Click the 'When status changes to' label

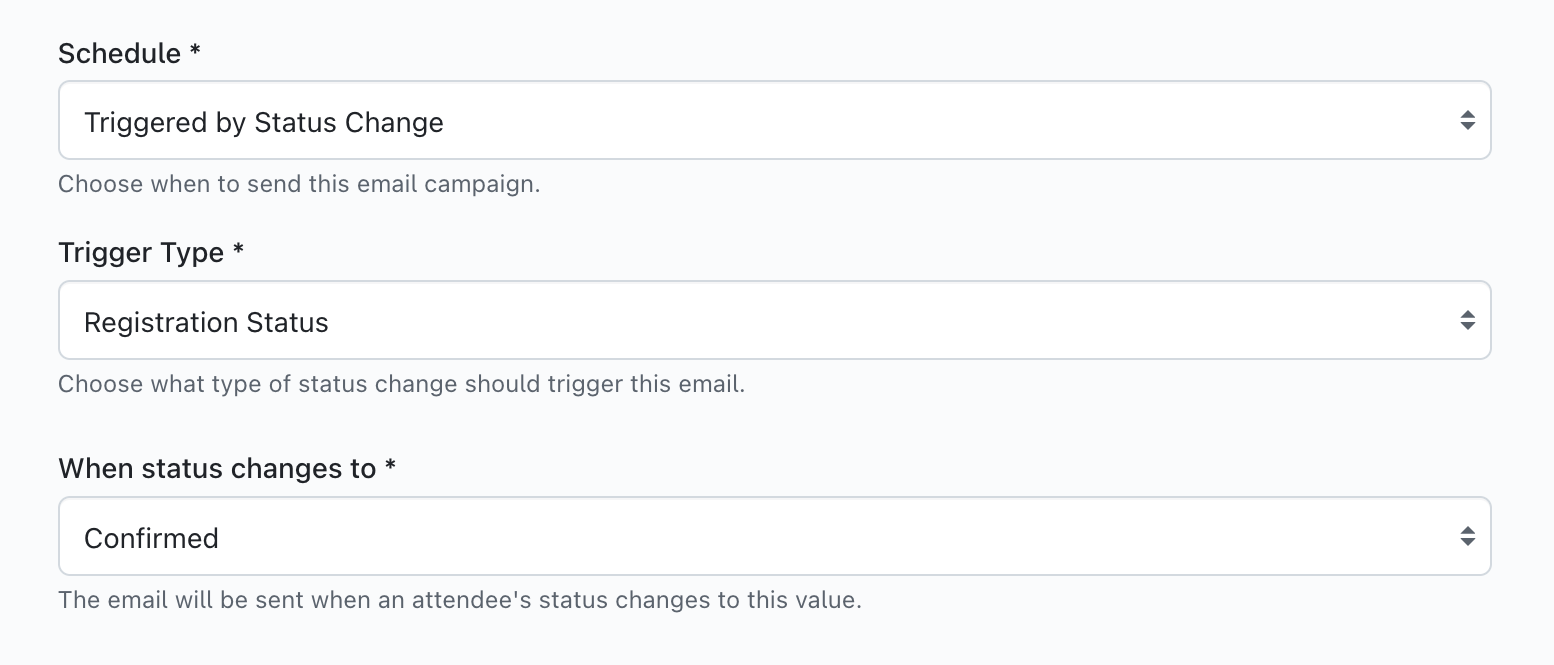pos(217,468)
